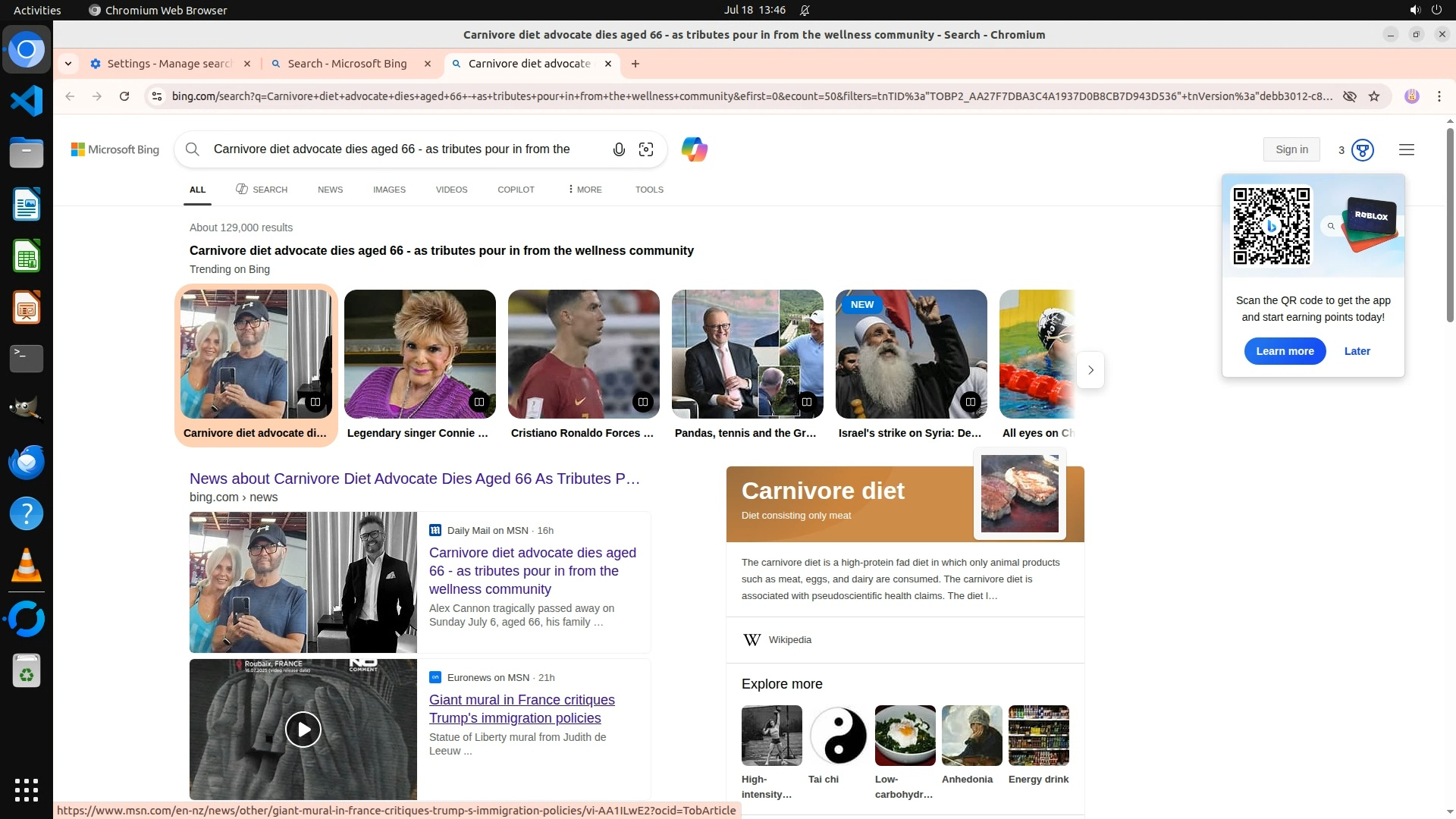Switch to the IMAGES search tab
1456x819 pixels.
(389, 190)
